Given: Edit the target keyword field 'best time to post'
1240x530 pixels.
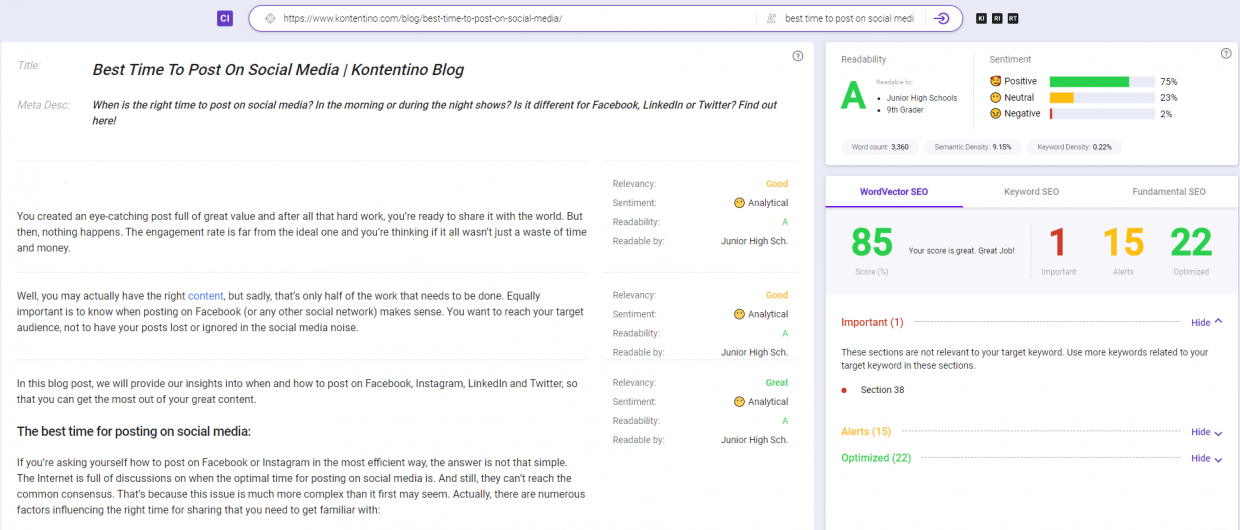Looking at the screenshot, I should point(850,18).
